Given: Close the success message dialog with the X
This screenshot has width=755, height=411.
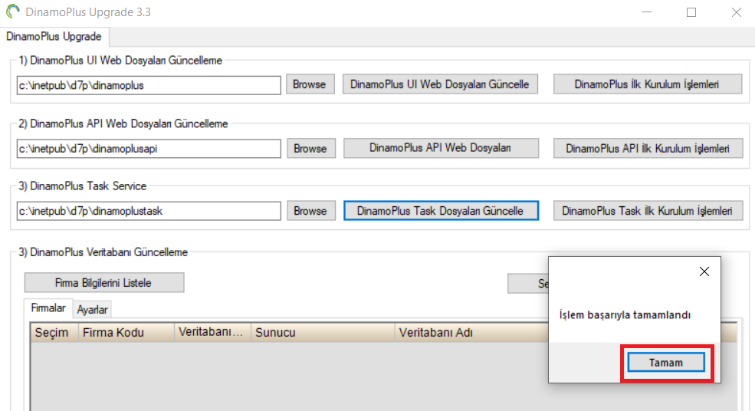Looking at the screenshot, I should (x=704, y=272).
